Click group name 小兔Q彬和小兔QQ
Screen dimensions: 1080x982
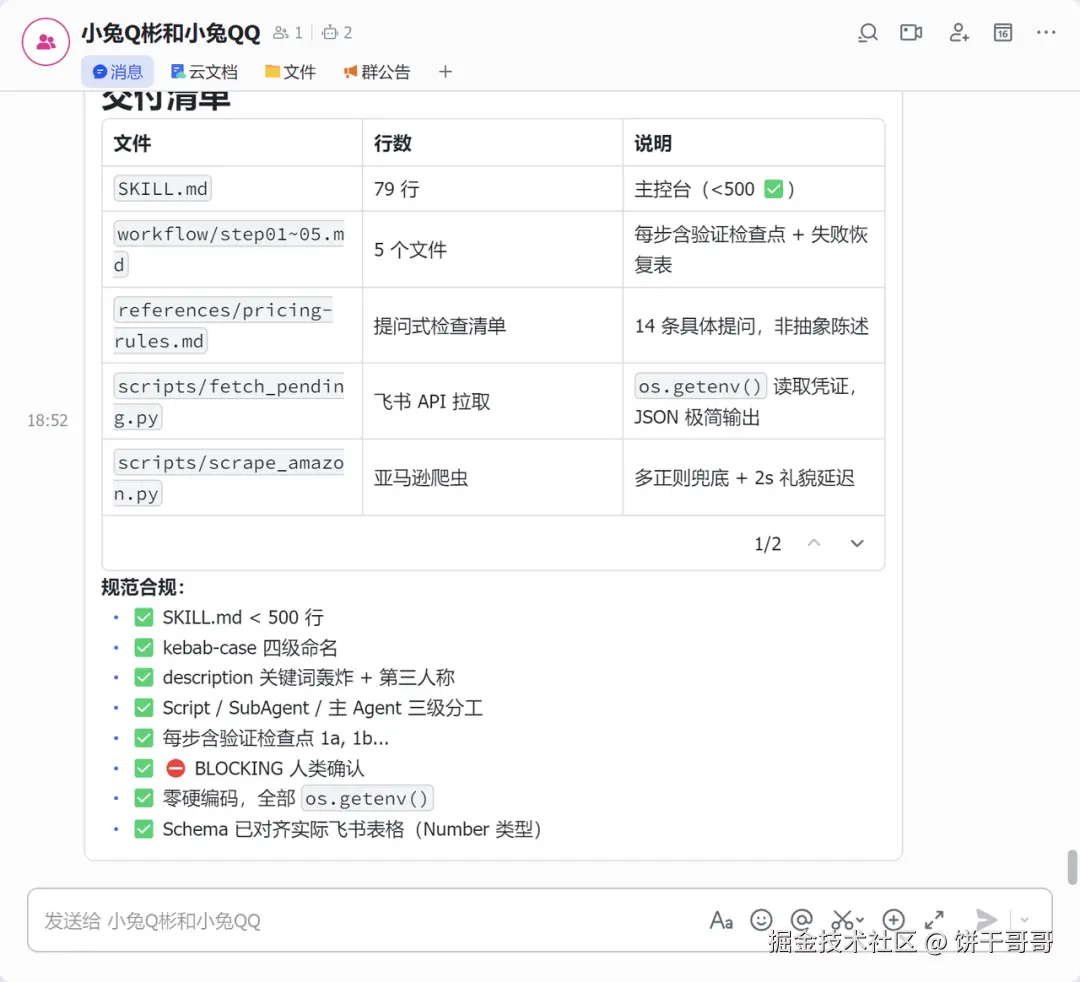click(x=171, y=32)
